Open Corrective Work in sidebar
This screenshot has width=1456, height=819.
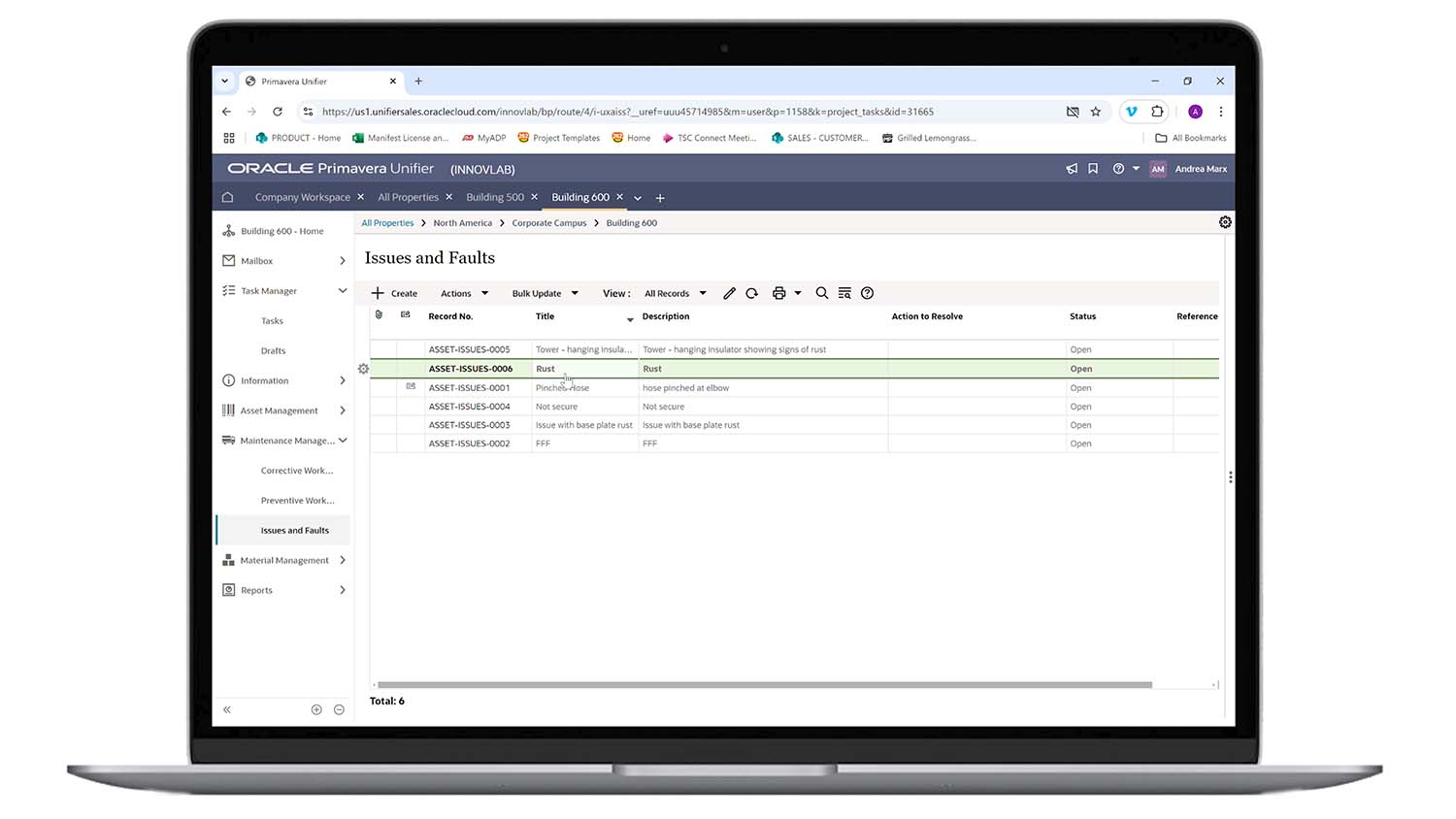297,471
